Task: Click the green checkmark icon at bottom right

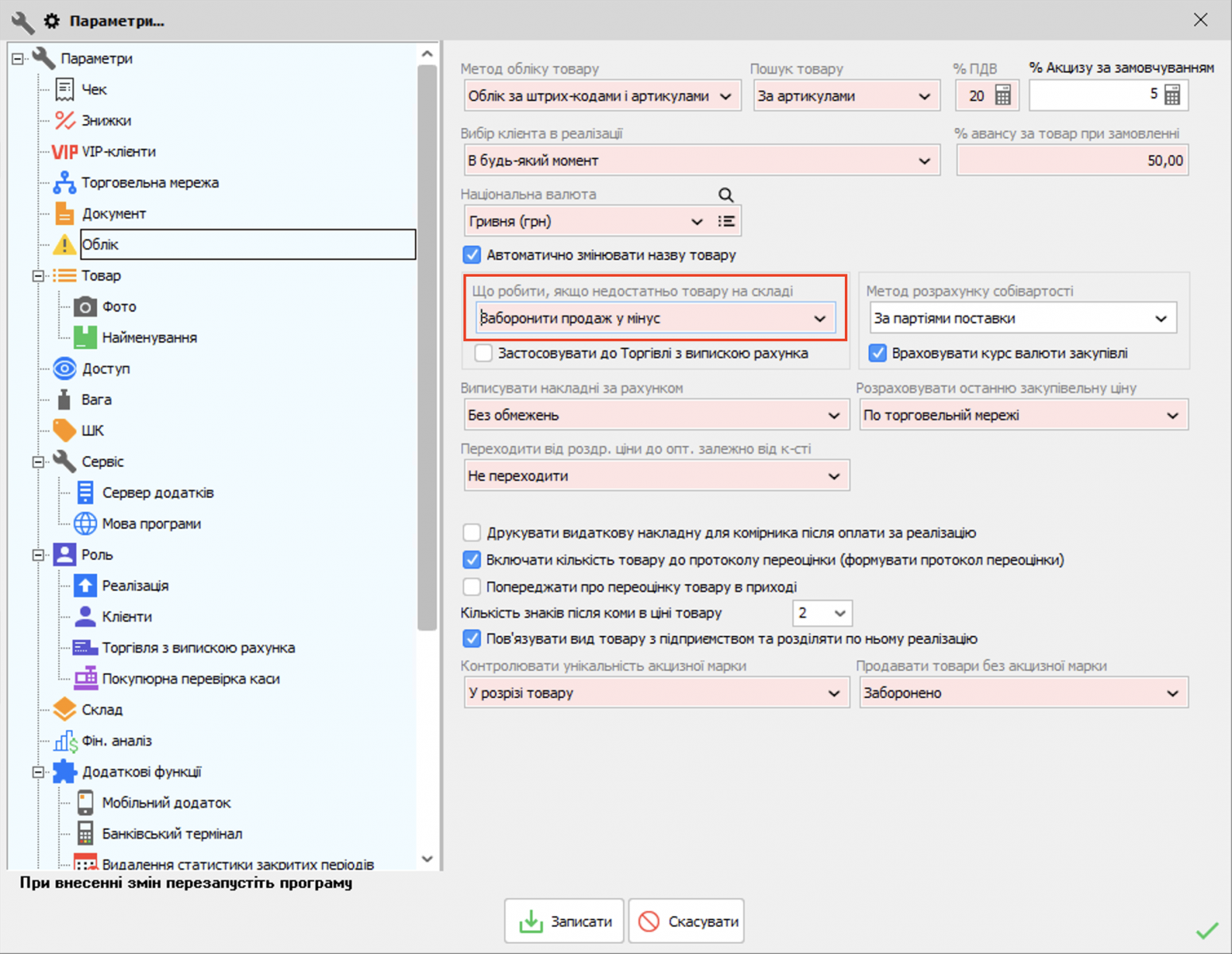Action: click(1207, 930)
